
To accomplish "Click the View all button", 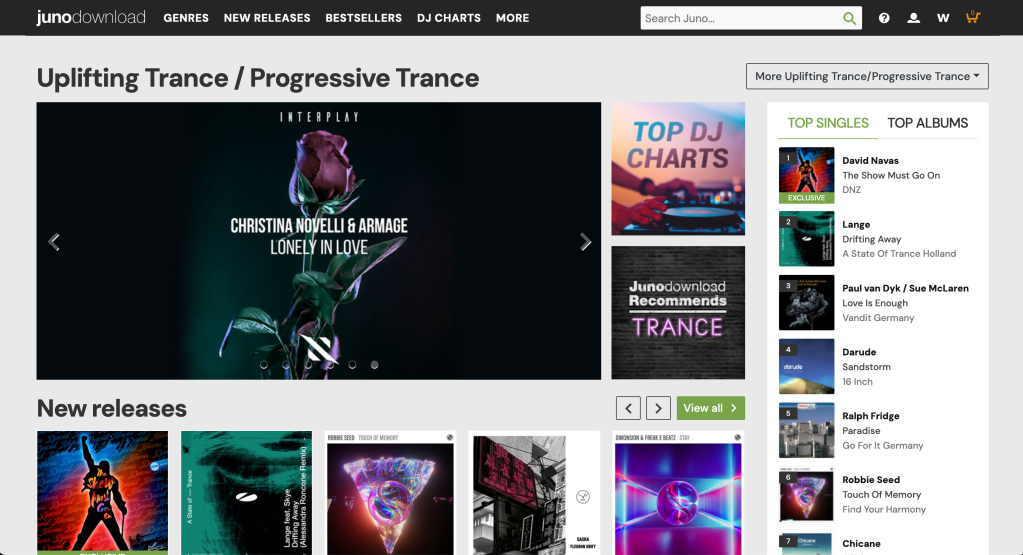I will click(x=710, y=408).
